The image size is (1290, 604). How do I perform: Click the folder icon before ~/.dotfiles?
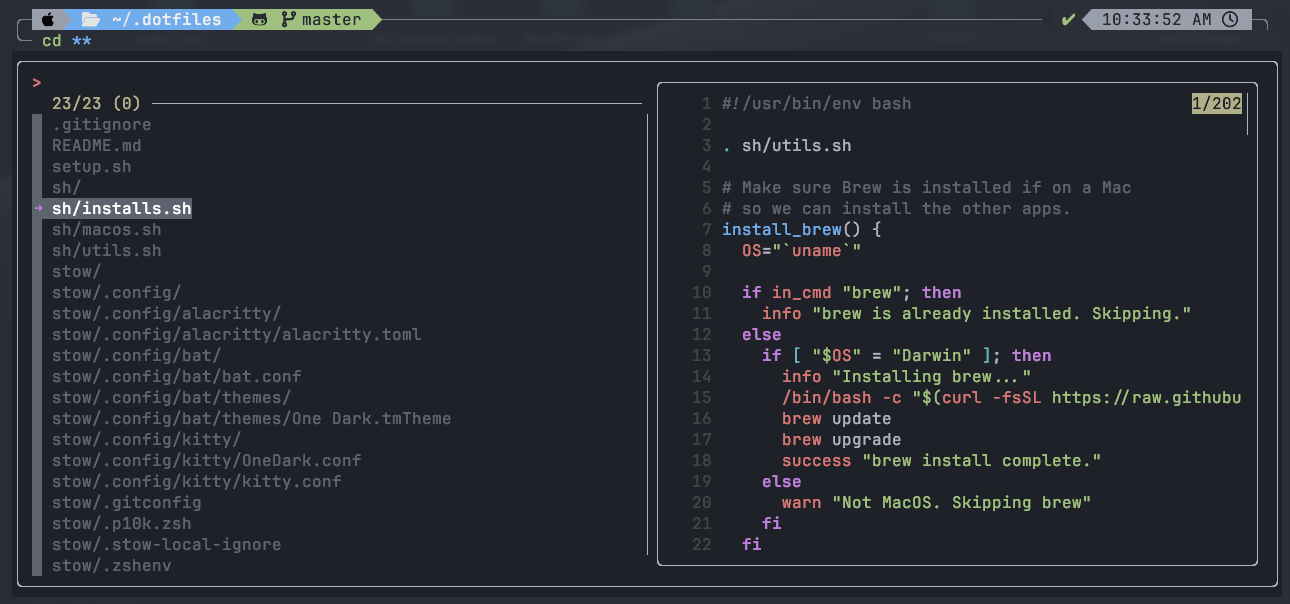pos(90,19)
